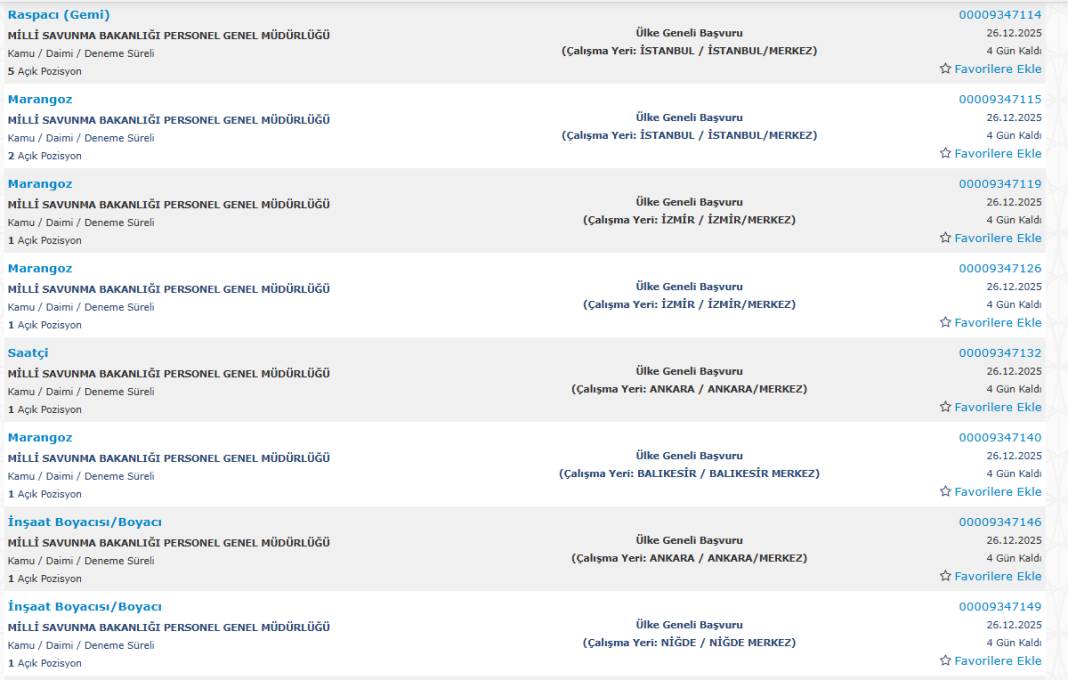
Task: Select the Marangoz title for Balıkesir listing
Action: click(40, 437)
